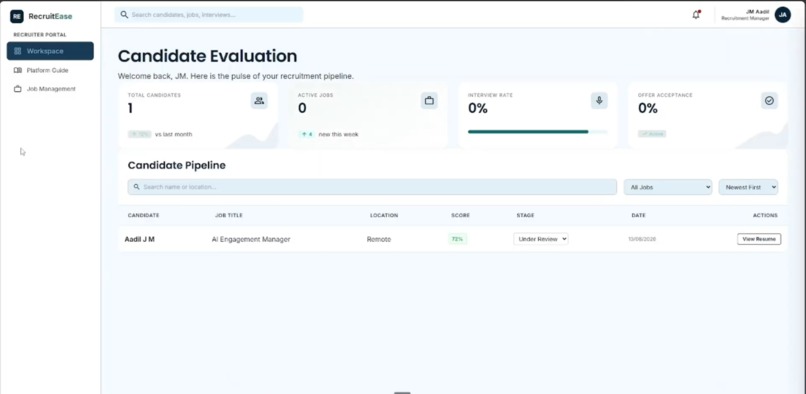Click the Candidate column header

(x=143, y=216)
